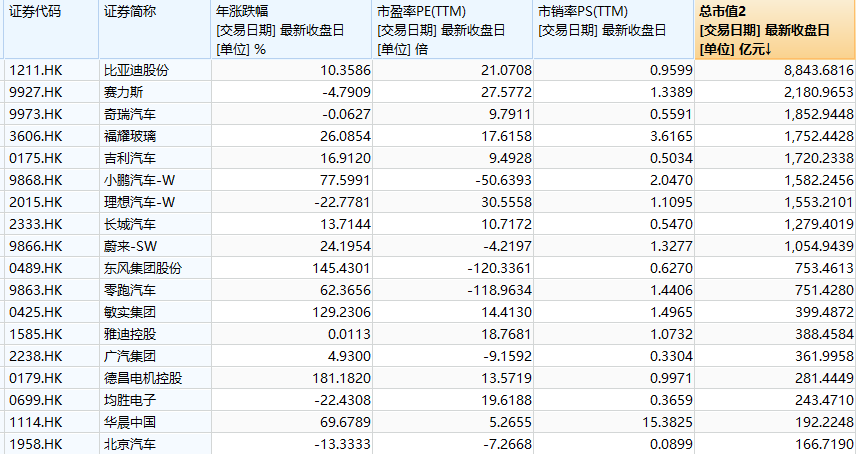
Task: Select stock code 9973.HK
Action: 36,114
